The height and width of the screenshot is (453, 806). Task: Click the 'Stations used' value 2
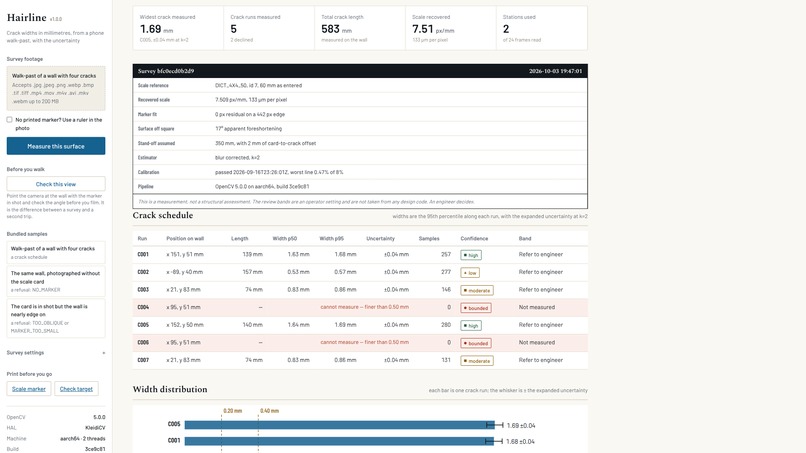[506, 29]
